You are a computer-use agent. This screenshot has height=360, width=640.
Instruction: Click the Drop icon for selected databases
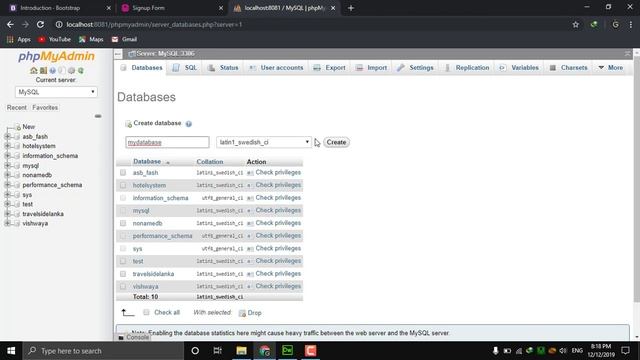tap(242, 313)
